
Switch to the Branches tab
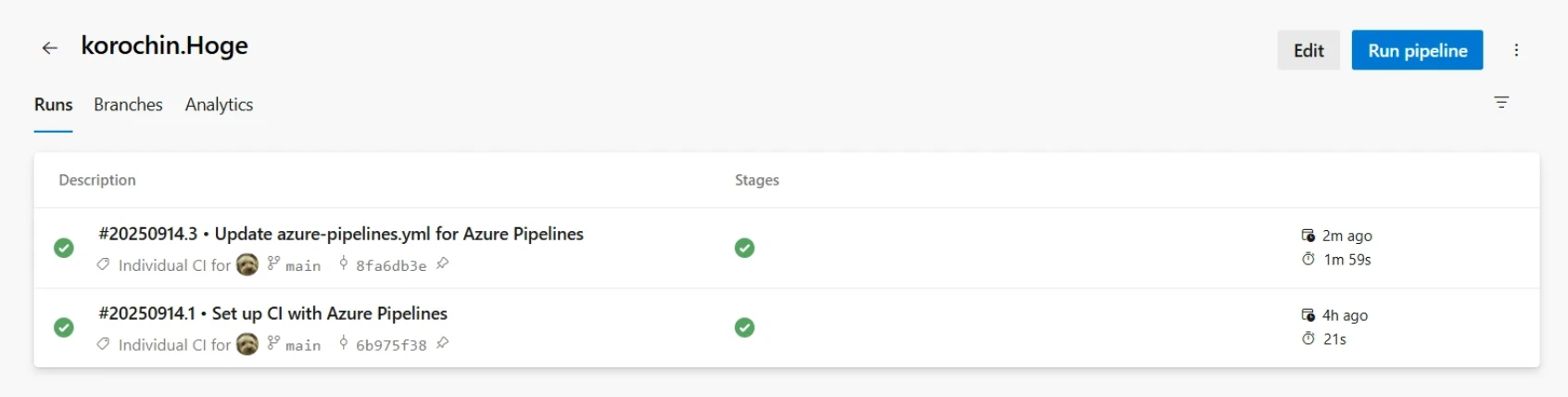pyautogui.click(x=128, y=105)
